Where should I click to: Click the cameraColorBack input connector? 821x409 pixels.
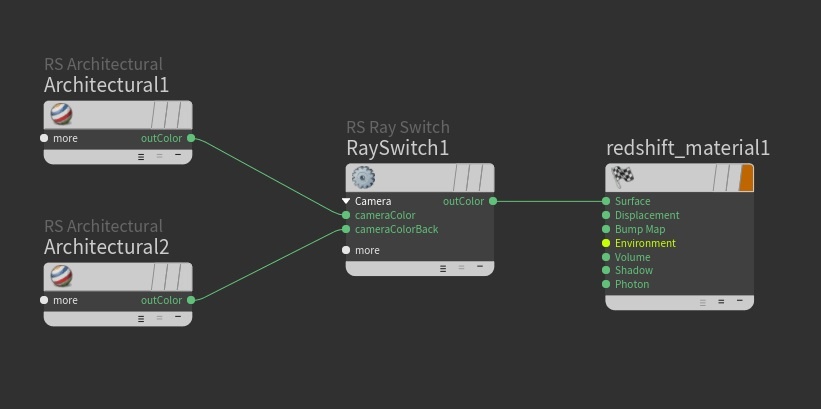pos(346,229)
